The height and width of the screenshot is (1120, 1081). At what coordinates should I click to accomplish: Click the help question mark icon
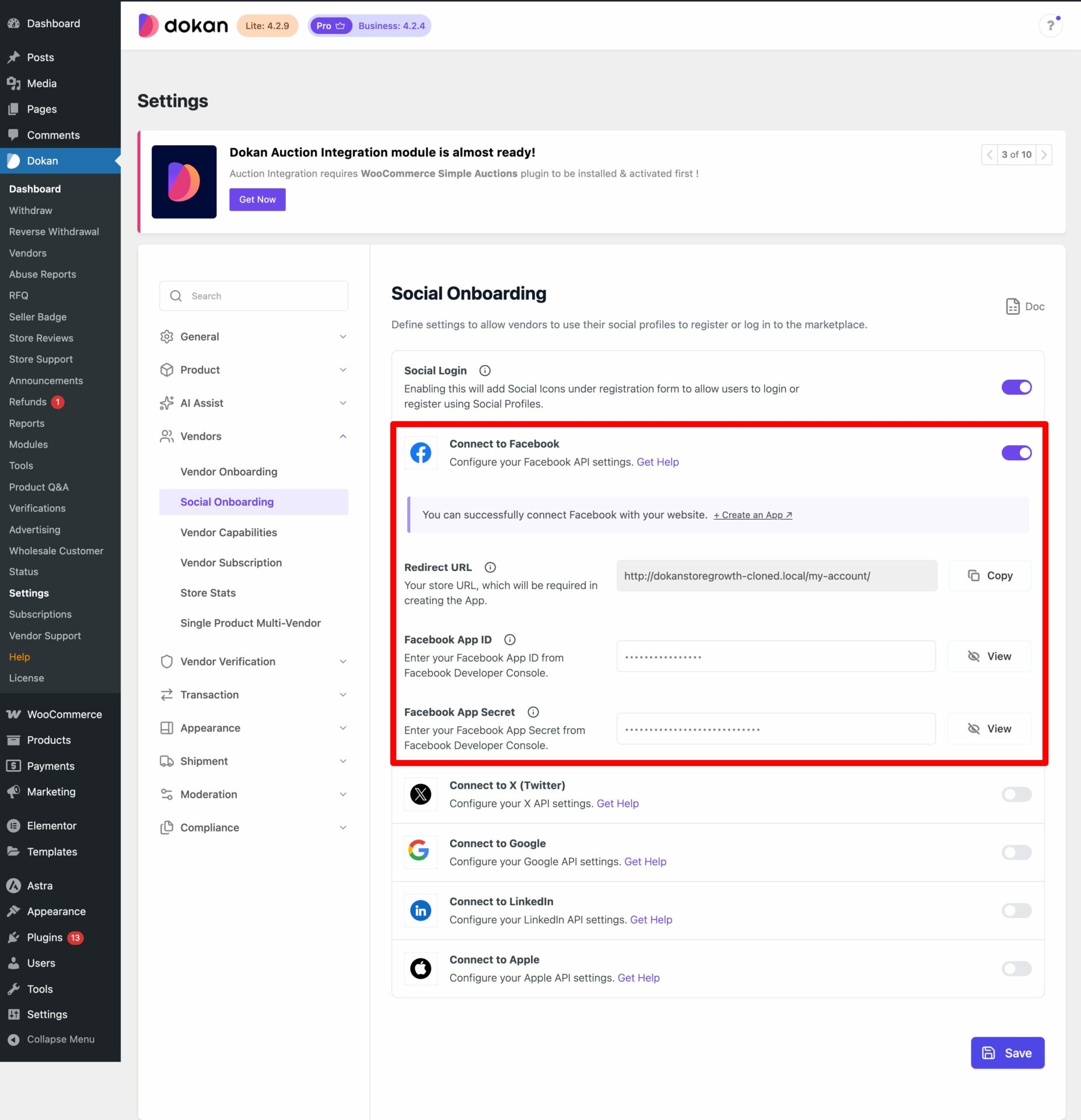[1050, 26]
